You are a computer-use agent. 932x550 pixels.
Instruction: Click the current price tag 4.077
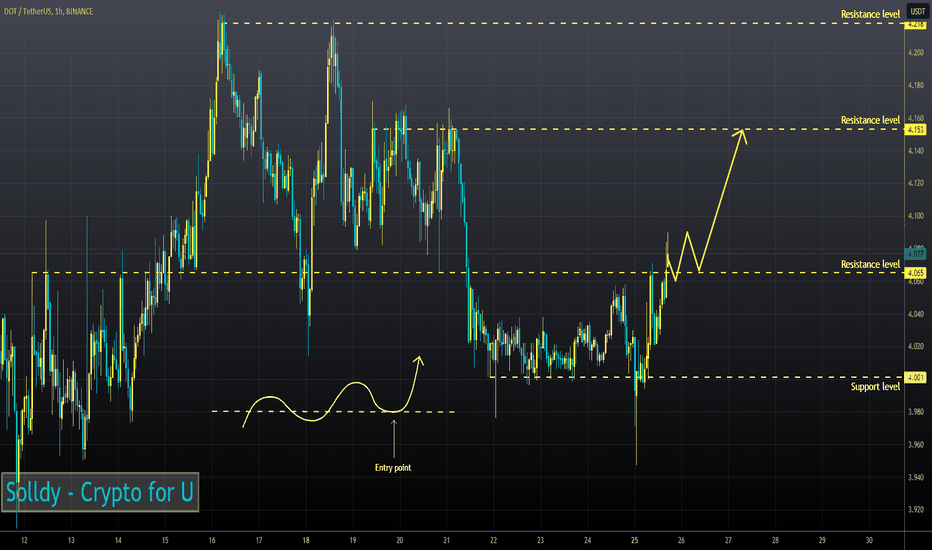pyautogui.click(x=915, y=254)
